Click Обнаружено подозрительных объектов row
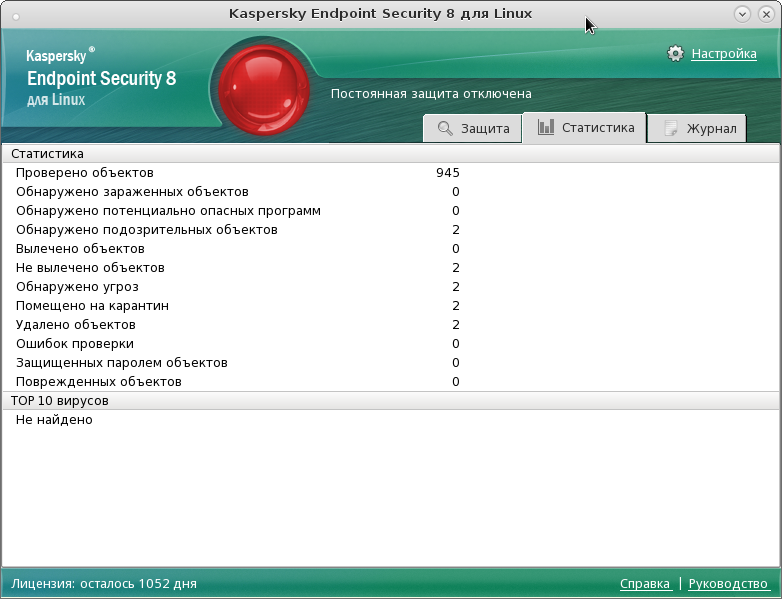 click(391, 229)
